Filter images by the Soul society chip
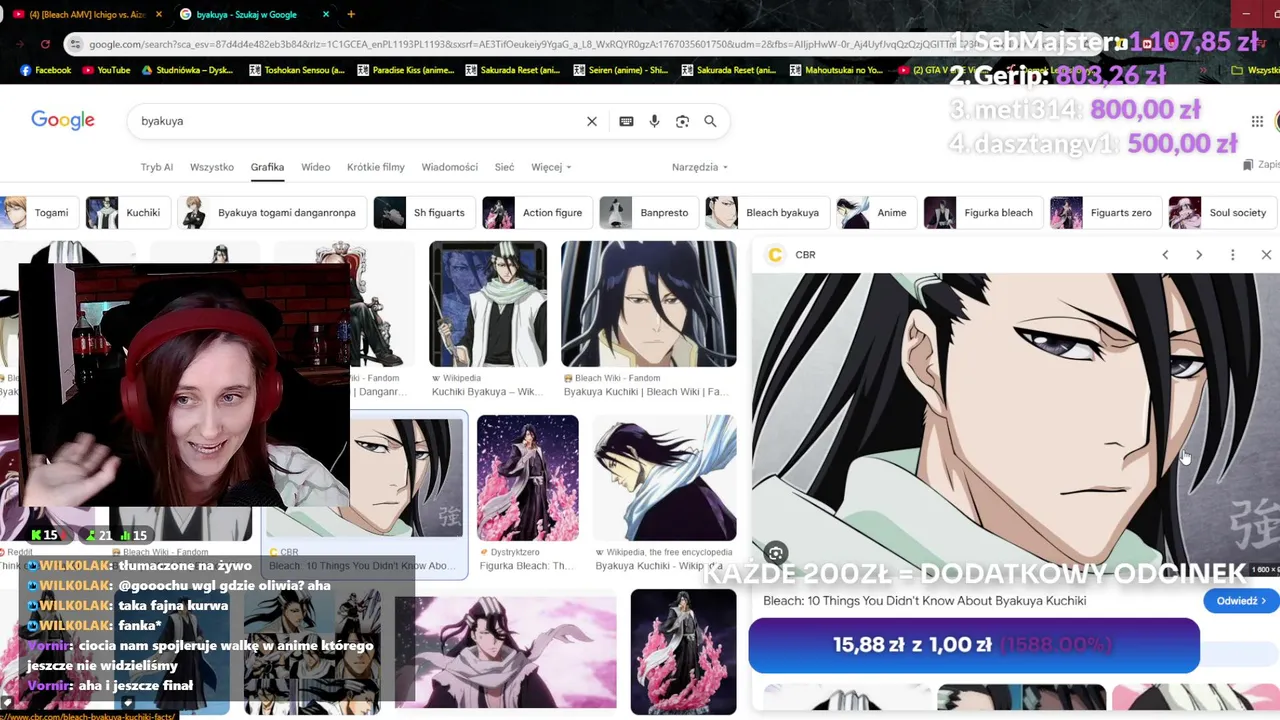Image resolution: width=1280 pixels, height=720 pixels. [1223, 213]
